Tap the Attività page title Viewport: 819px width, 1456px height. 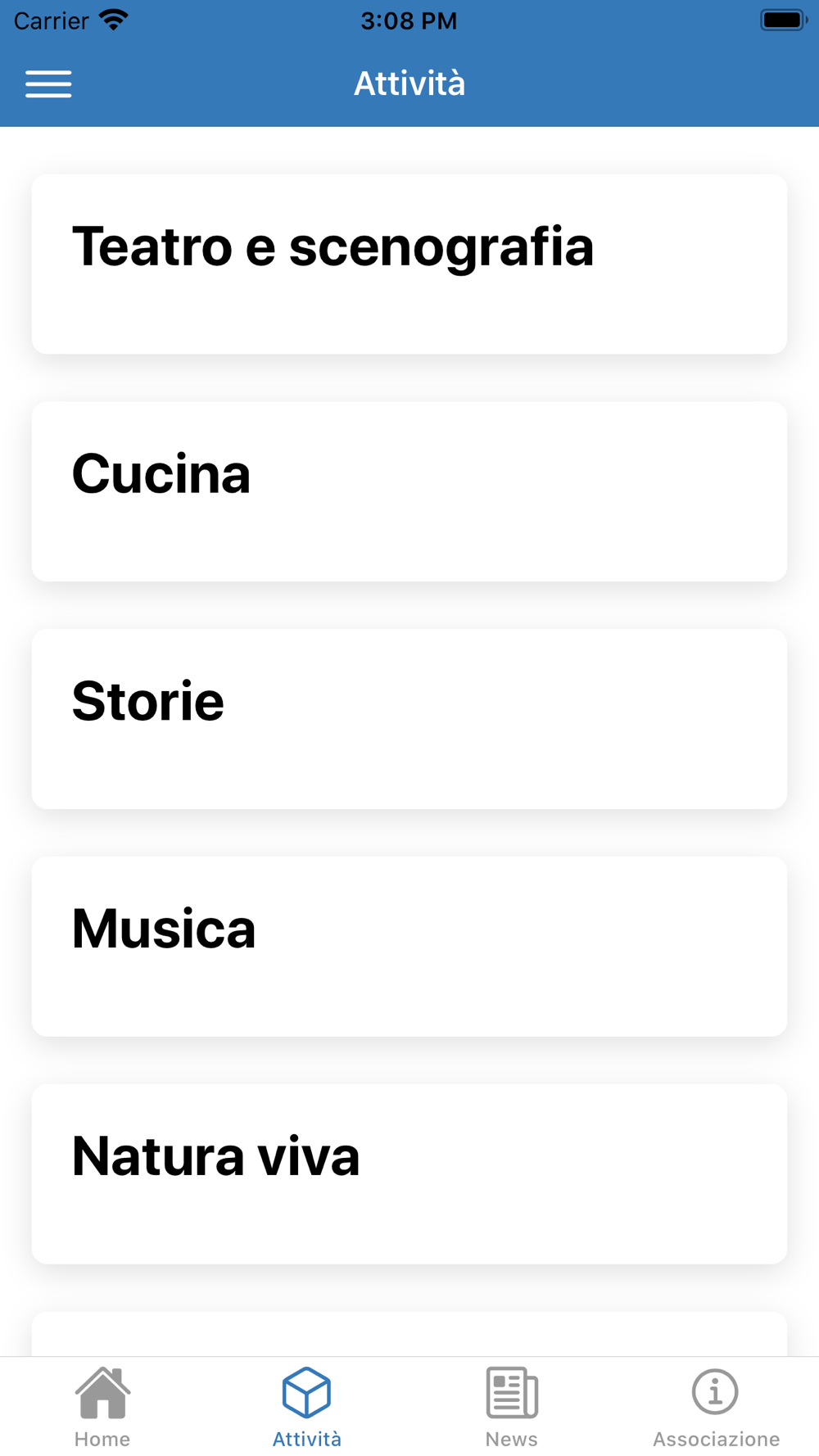click(409, 84)
